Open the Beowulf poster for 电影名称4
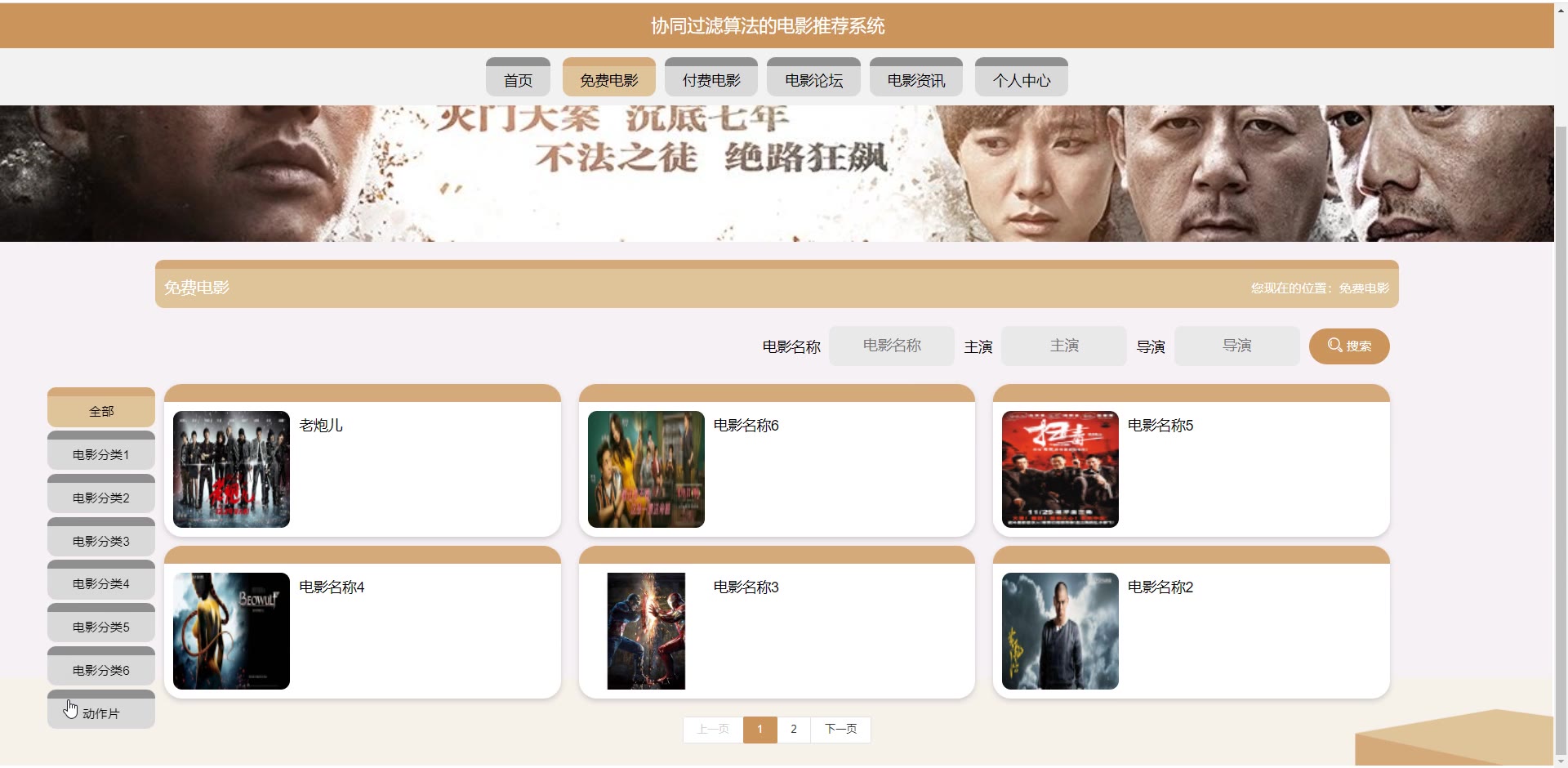Viewport: 1568px width, 768px height. 231,631
